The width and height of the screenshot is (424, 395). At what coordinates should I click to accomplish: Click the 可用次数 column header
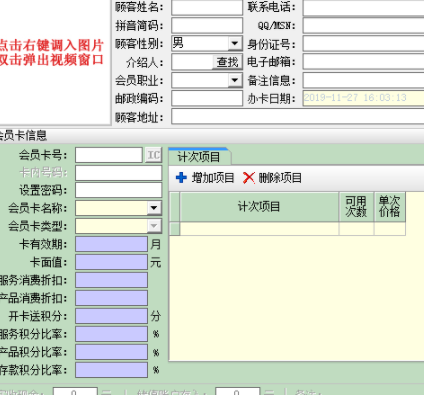[x=356, y=207]
